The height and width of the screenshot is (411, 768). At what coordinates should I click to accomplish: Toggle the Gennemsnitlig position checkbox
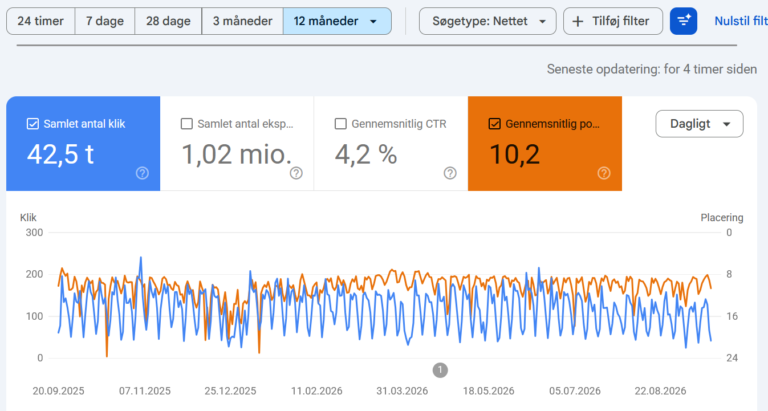point(495,124)
